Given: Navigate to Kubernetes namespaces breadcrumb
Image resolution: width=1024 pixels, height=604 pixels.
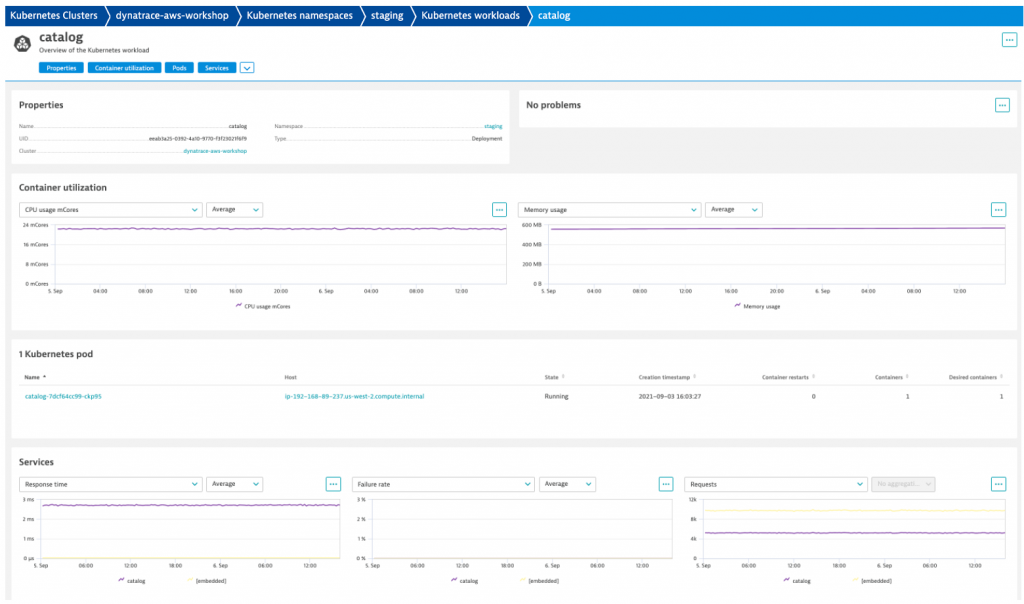Looking at the screenshot, I should point(299,16).
